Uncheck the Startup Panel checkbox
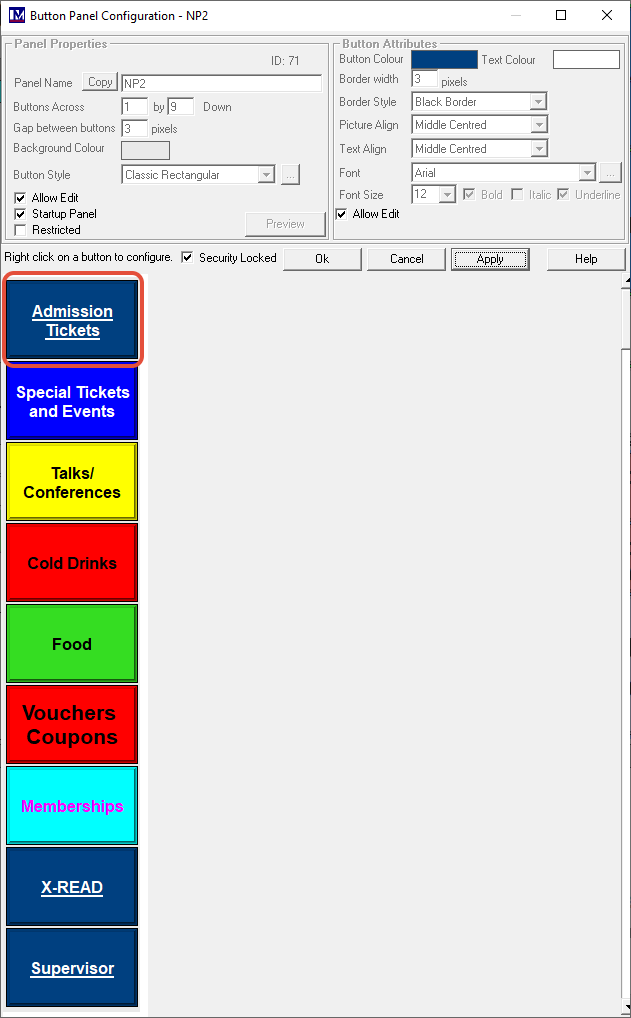631x1018 pixels. tap(20, 214)
